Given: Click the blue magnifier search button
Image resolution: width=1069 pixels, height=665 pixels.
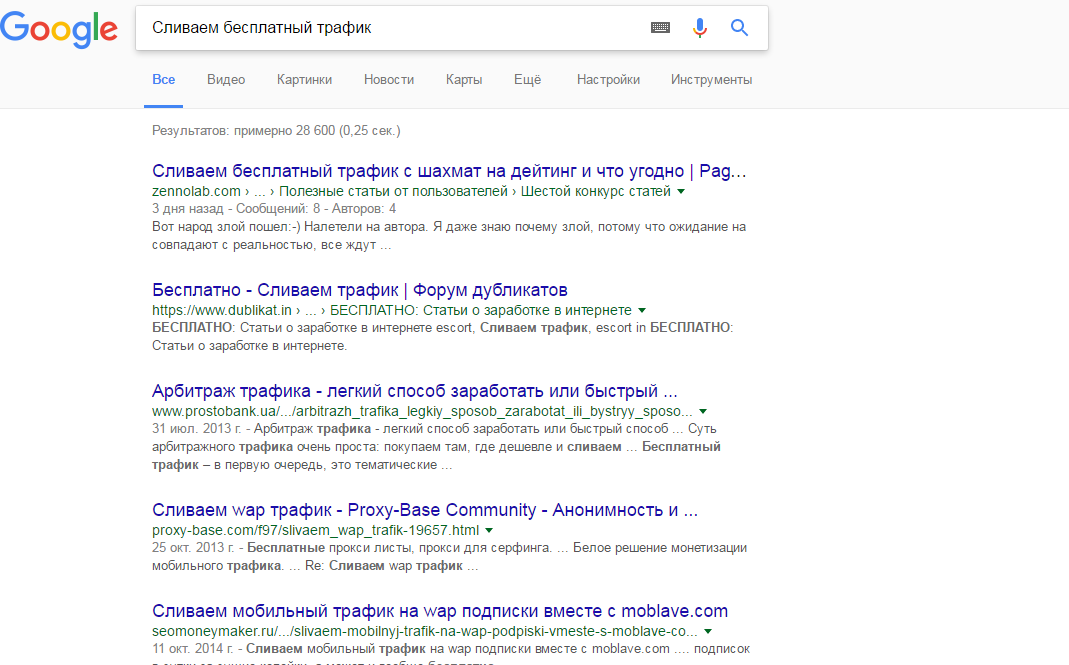Looking at the screenshot, I should pyautogui.click(x=739, y=28).
